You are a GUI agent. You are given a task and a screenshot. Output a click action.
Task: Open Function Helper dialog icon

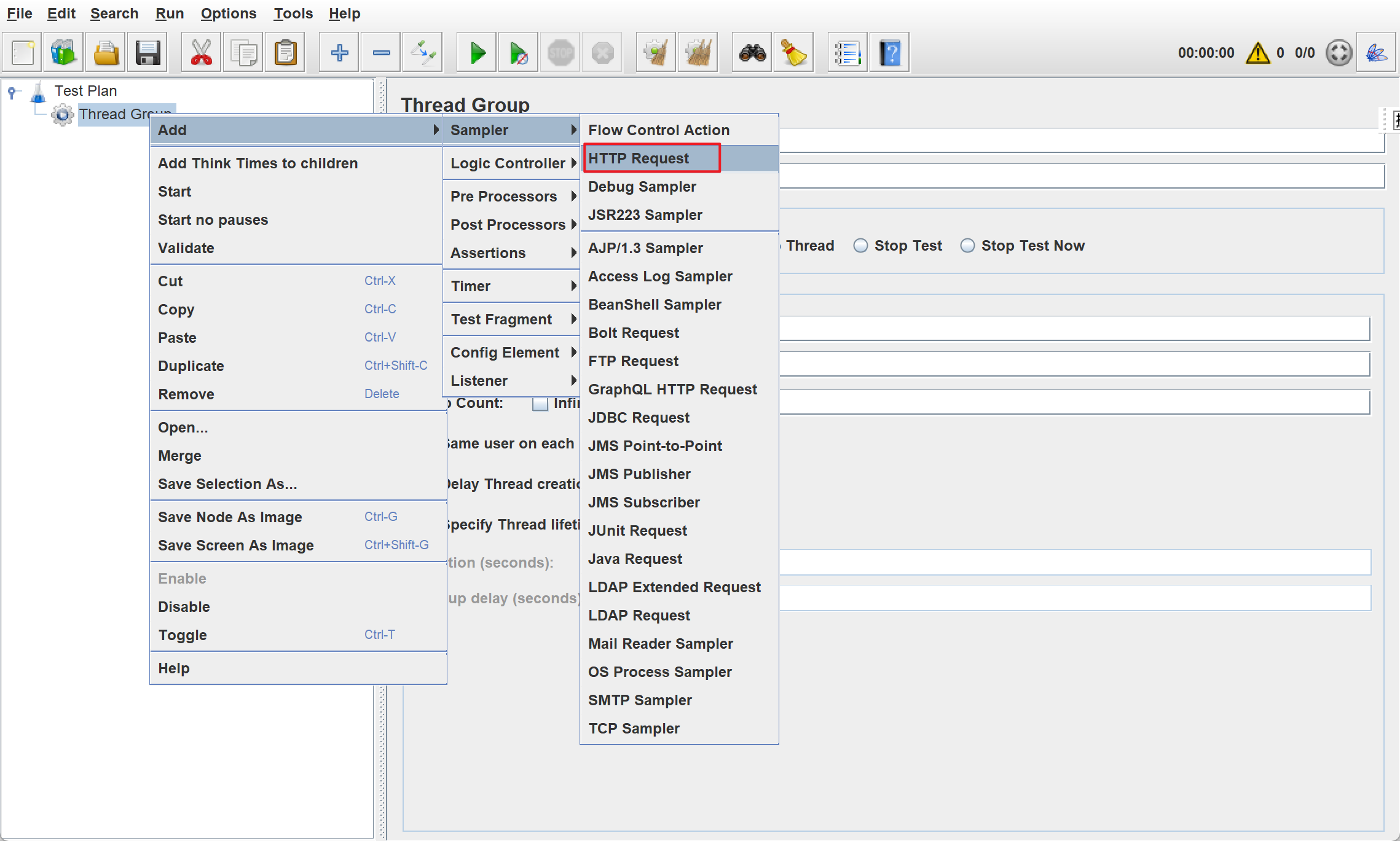[x=847, y=53]
